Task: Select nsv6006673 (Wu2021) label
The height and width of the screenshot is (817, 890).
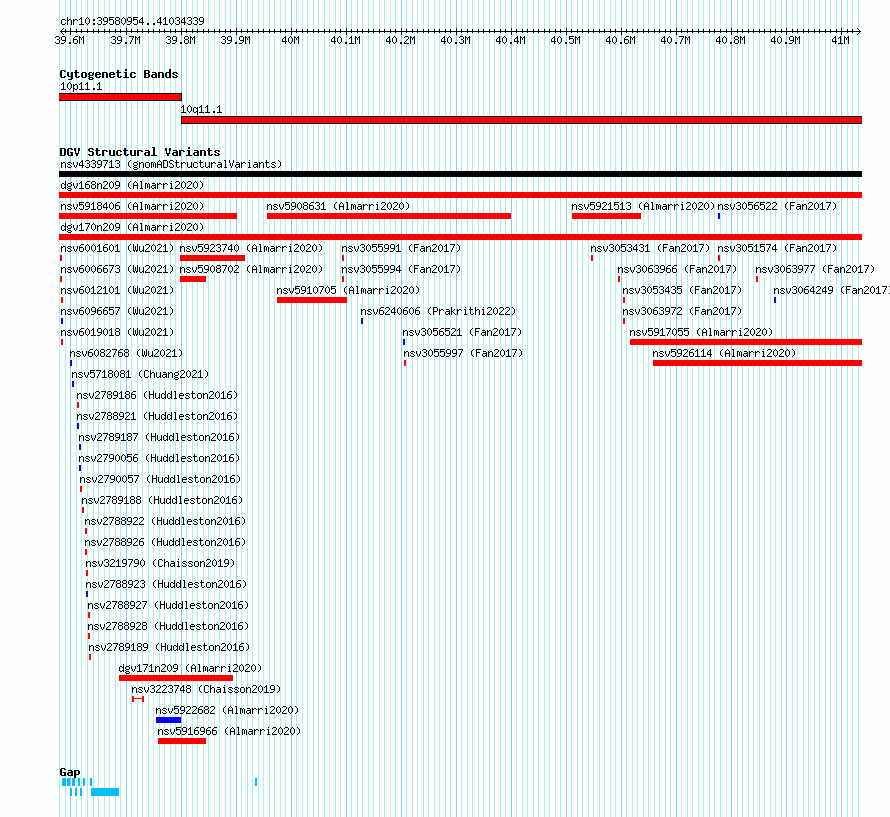Action: [117, 269]
